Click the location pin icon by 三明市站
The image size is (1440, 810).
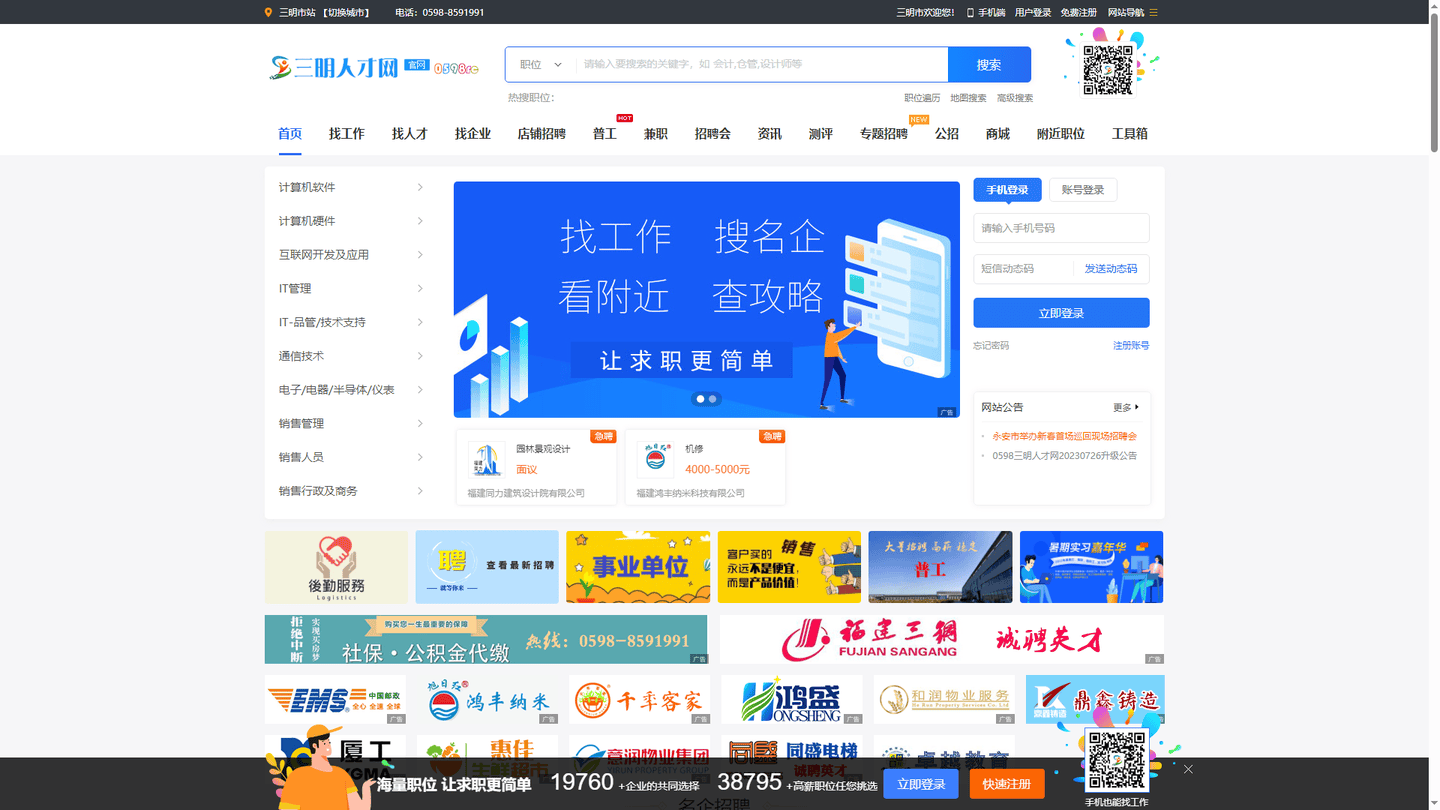(268, 12)
